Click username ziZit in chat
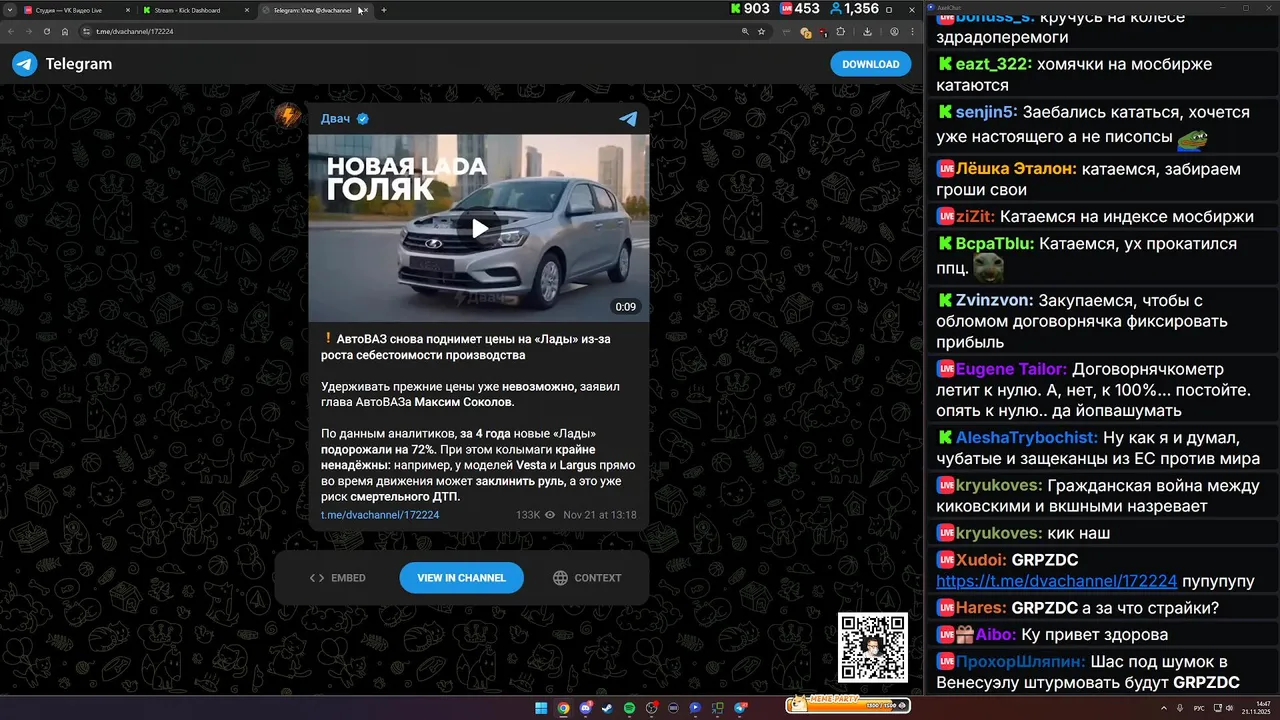The width and height of the screenshot is (1280, 720). pyautogui.click(x=975, y=216)
